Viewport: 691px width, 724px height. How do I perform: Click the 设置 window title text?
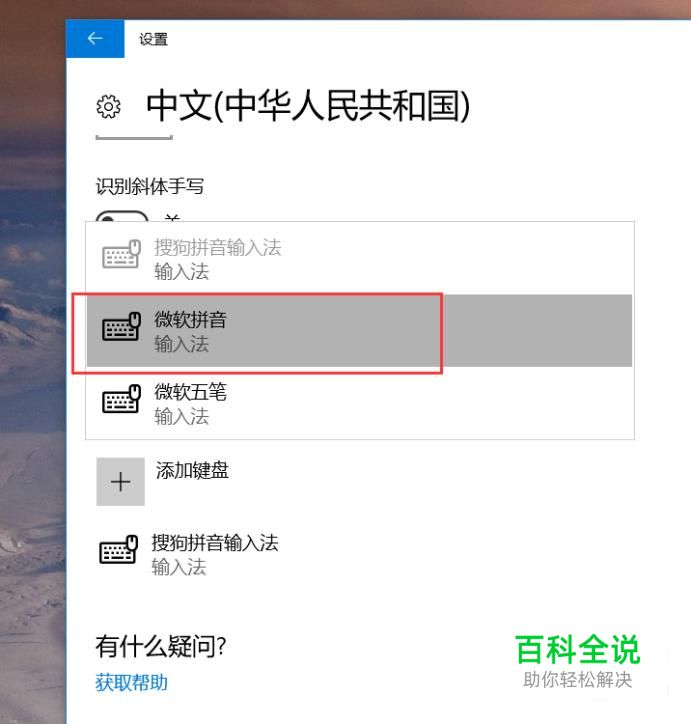(153, 39)
